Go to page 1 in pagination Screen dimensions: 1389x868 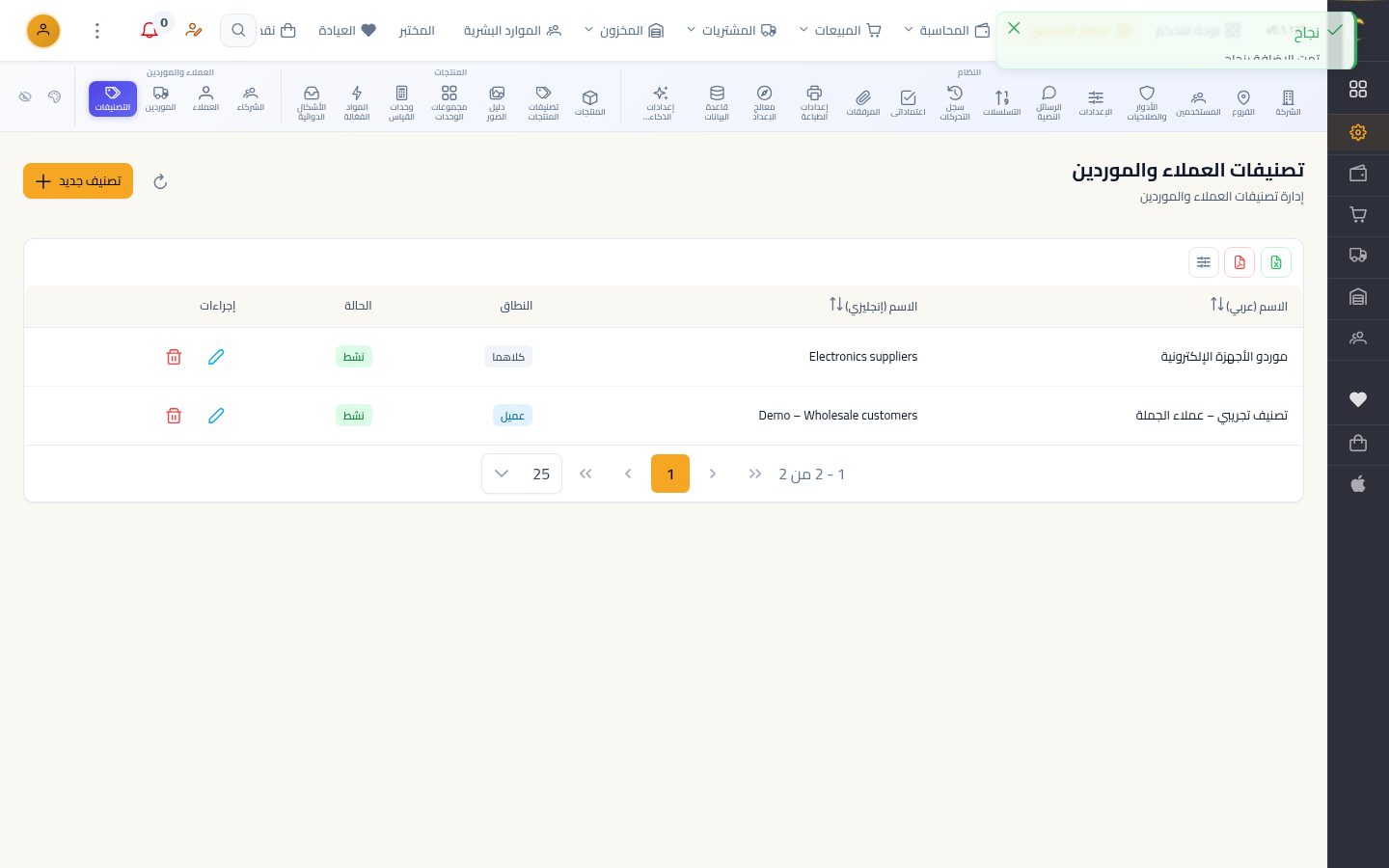[x=670, y=474]
